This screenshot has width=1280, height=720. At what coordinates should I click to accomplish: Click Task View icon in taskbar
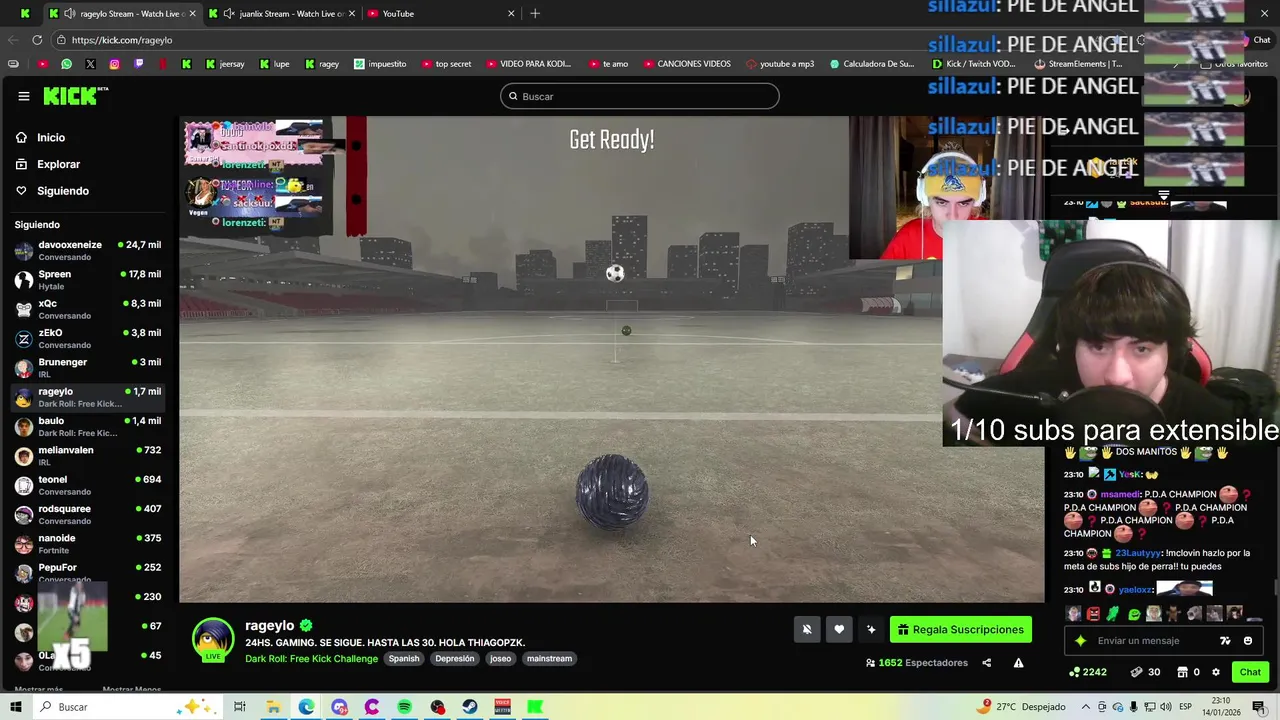(240, 707)
